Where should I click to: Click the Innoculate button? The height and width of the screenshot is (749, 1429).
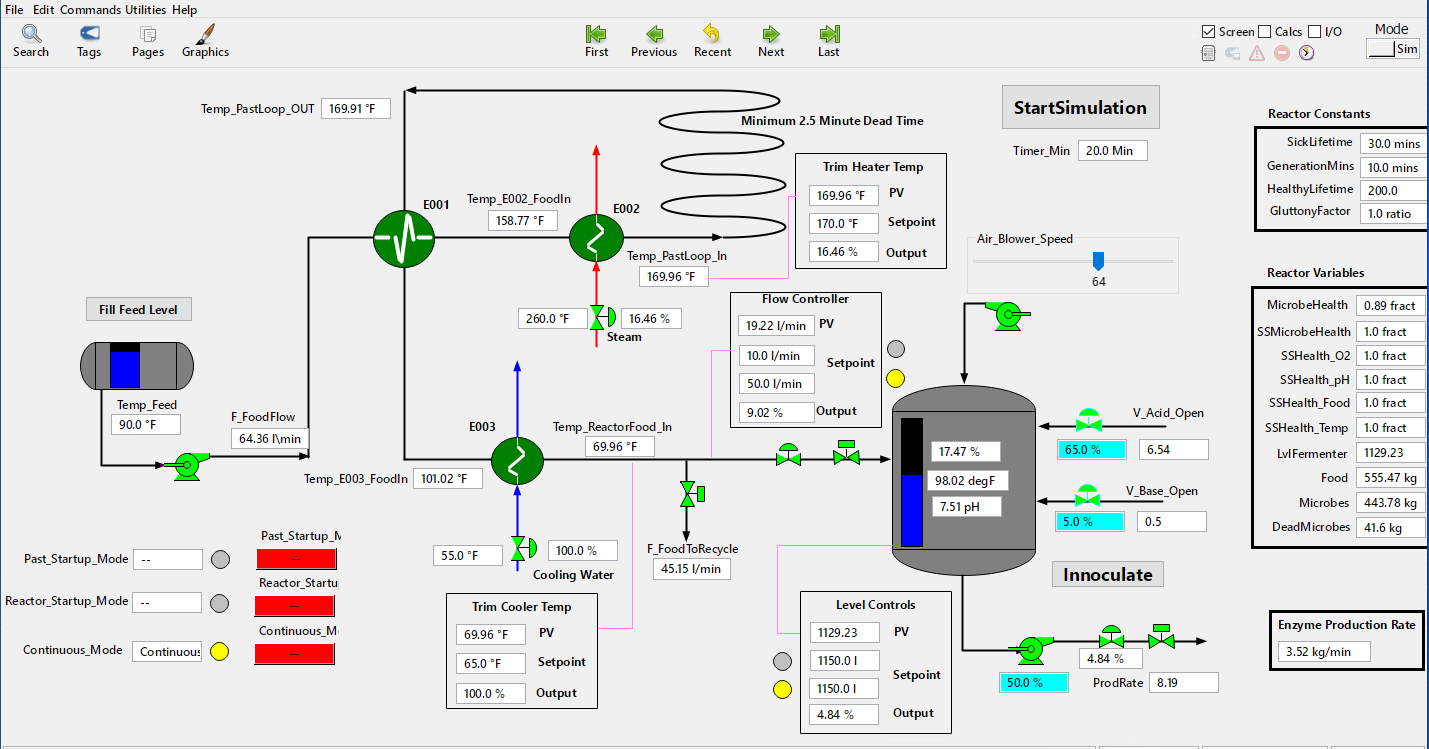tap(1108, 575)
